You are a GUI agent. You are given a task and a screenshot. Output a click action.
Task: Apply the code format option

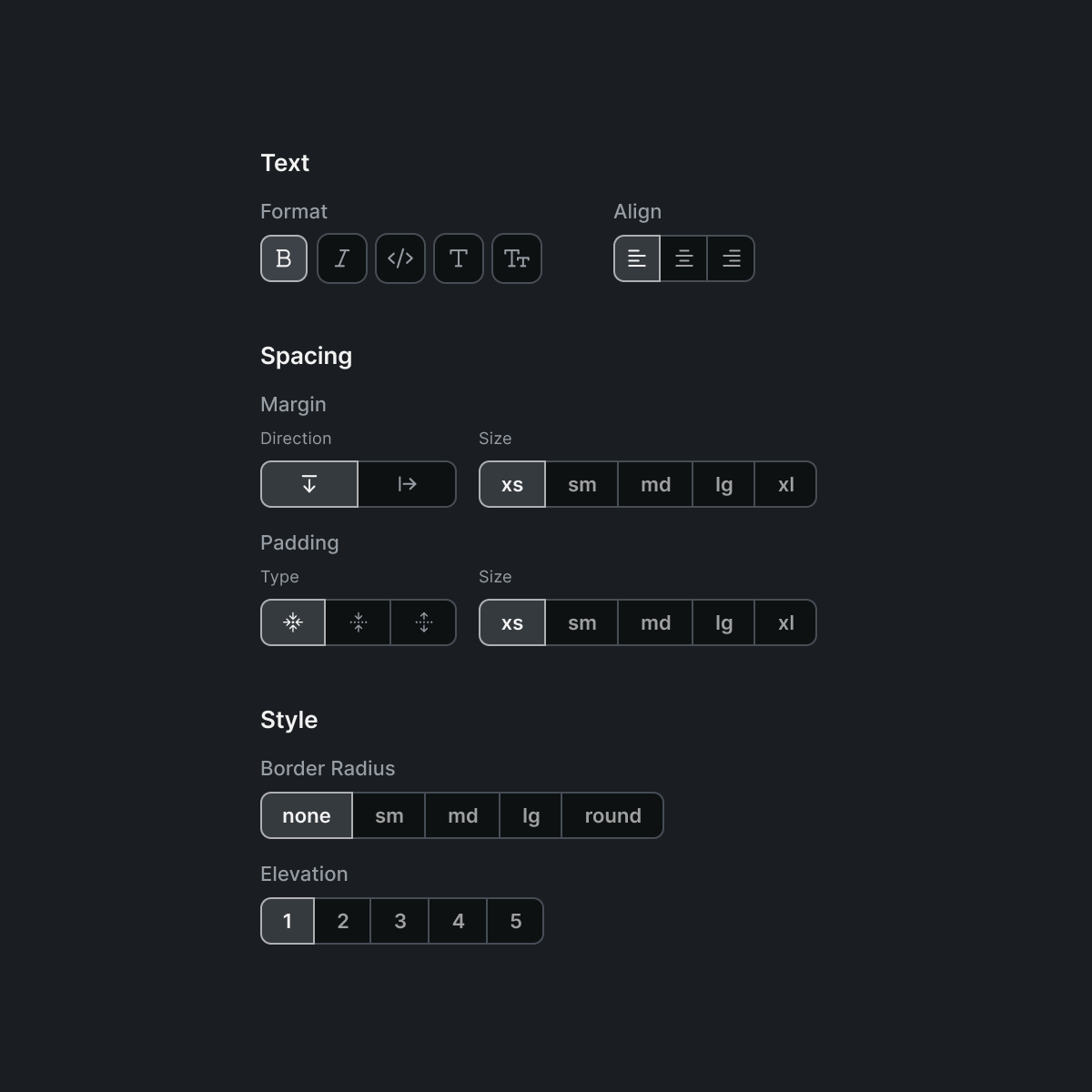point(399,258)
